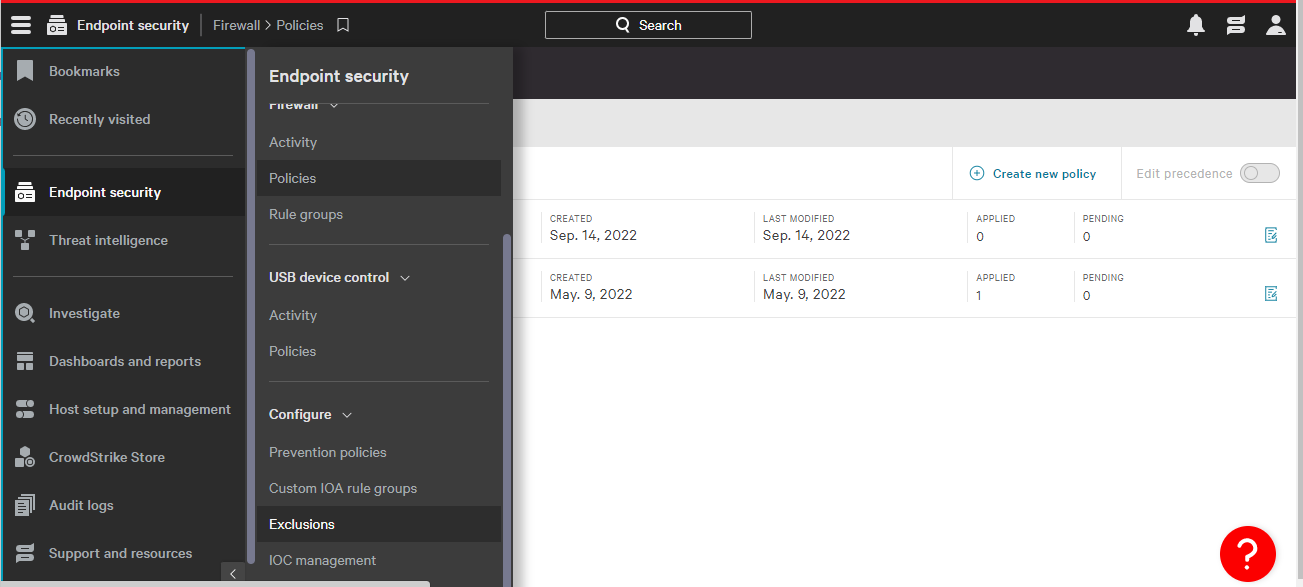Click the Dashboards and reports icon
Viewport: 1303px width, 587px height.
tap(25, 361)
